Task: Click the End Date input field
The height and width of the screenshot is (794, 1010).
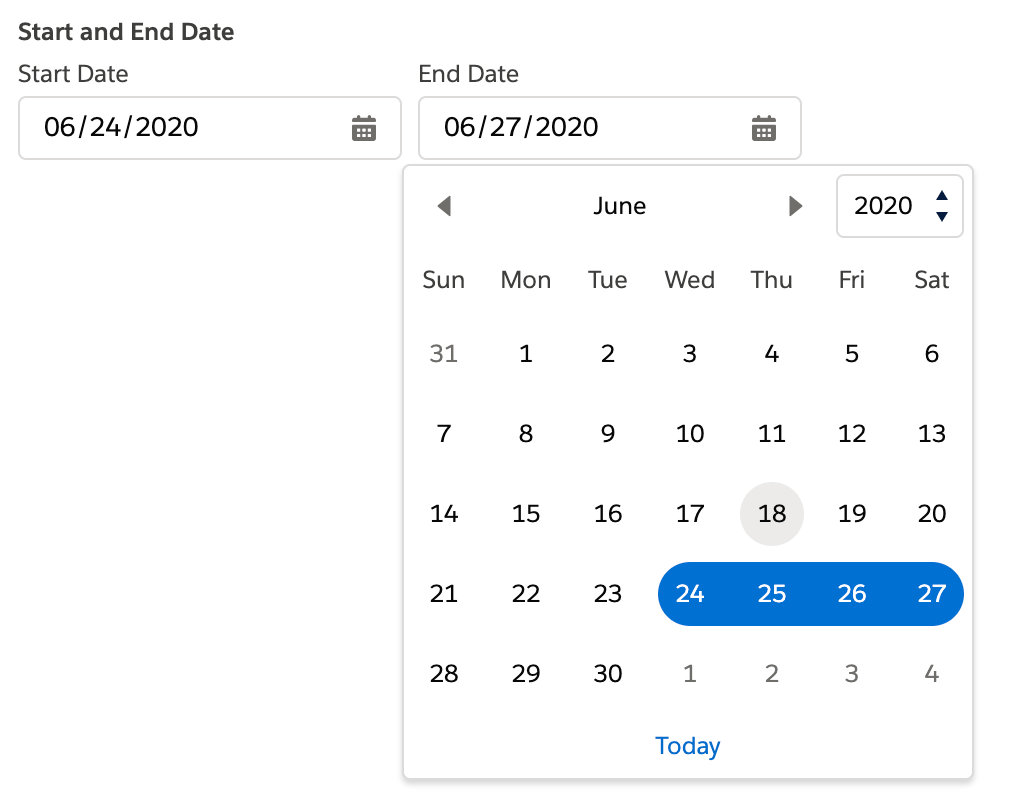Action: (580, 128)
